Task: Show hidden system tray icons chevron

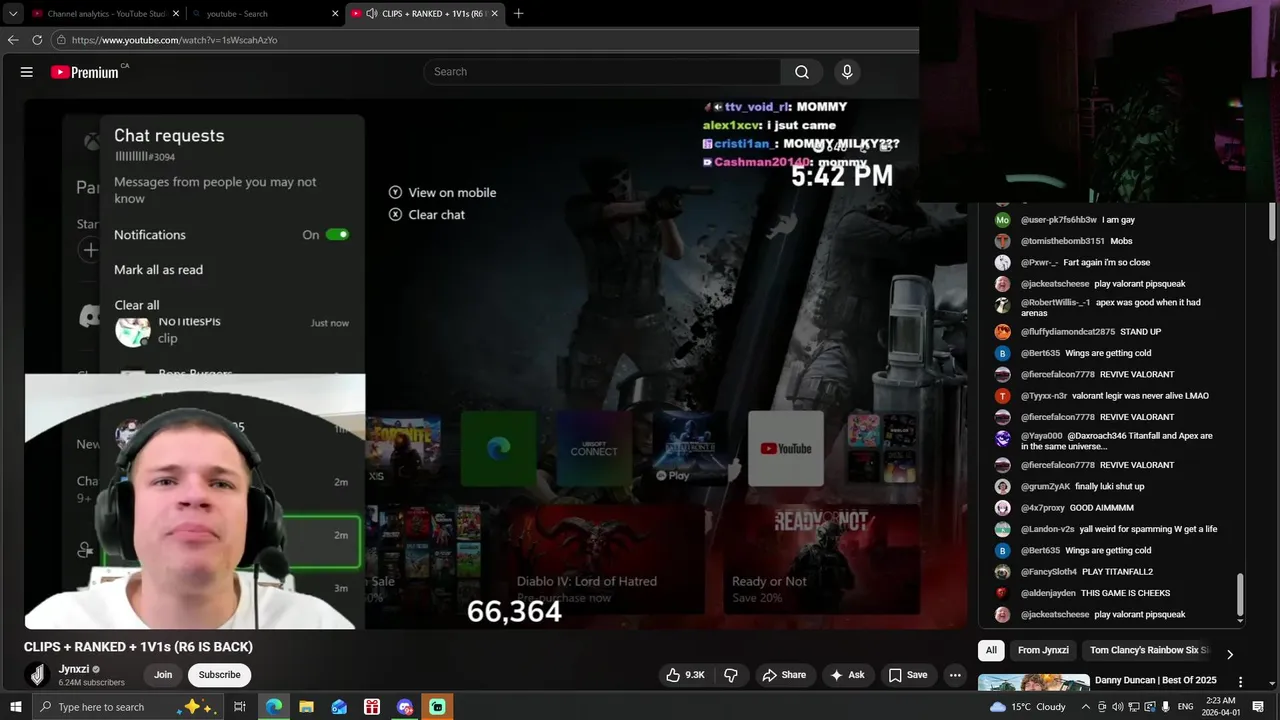Action: pyautogui.click(x=1086, y=707)
